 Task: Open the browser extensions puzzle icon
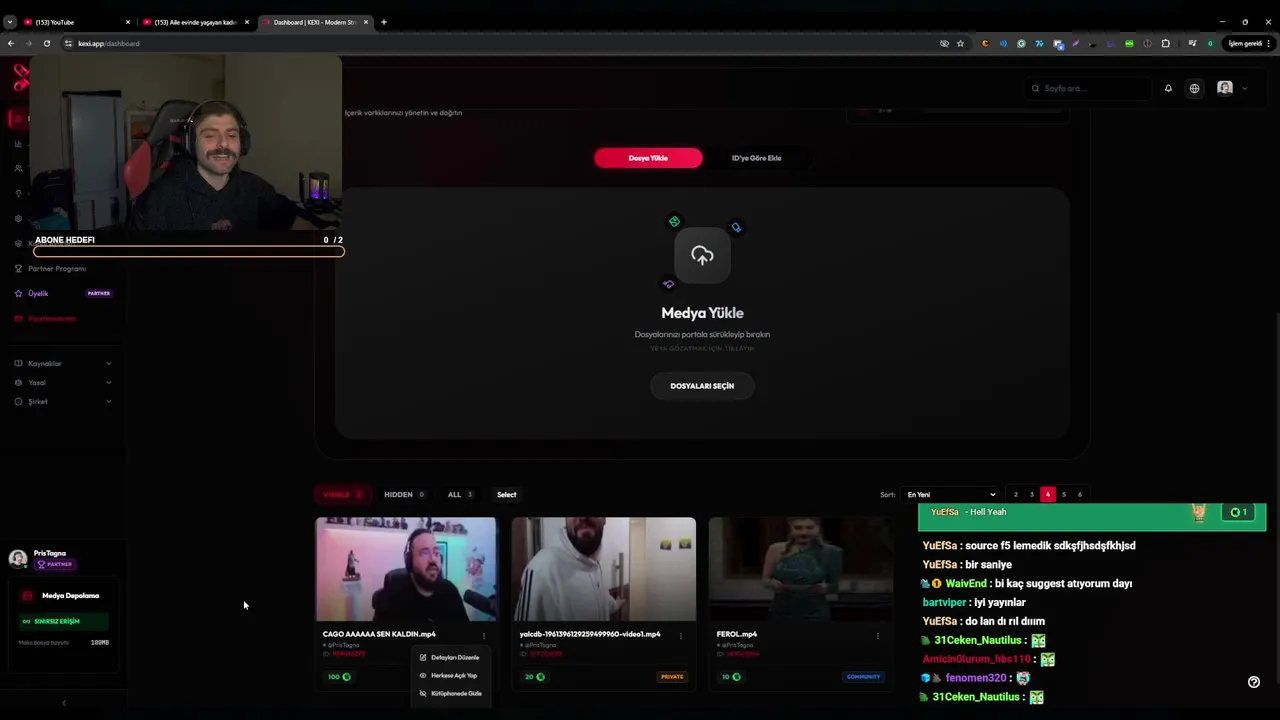tap(1165, 43)
